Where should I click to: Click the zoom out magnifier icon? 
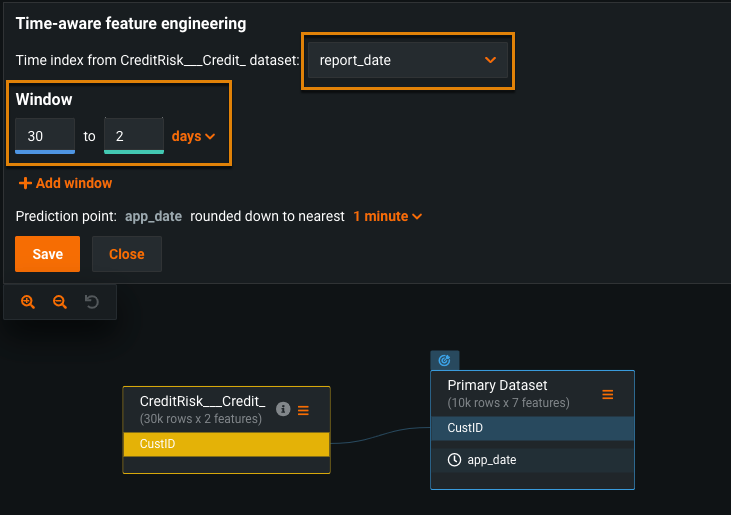tap(60, 301)
